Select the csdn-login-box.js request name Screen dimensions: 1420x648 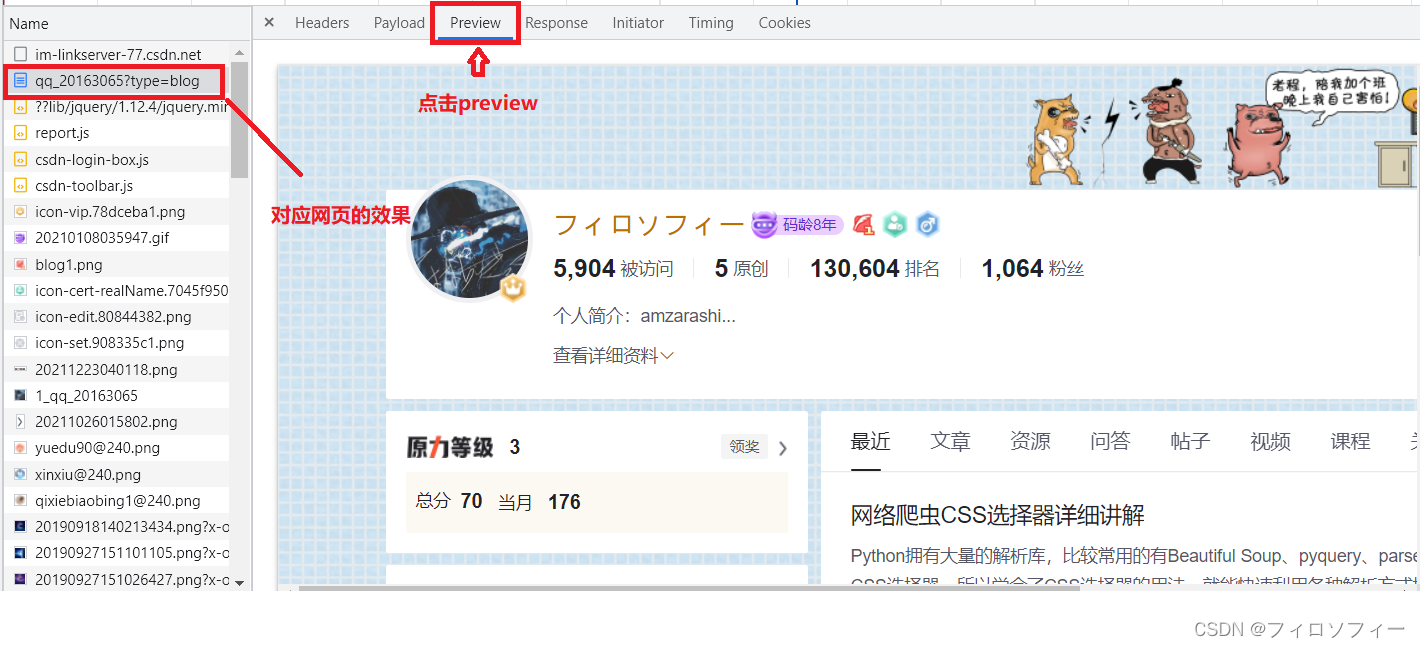pyautogui.click(x=92, y=159)
